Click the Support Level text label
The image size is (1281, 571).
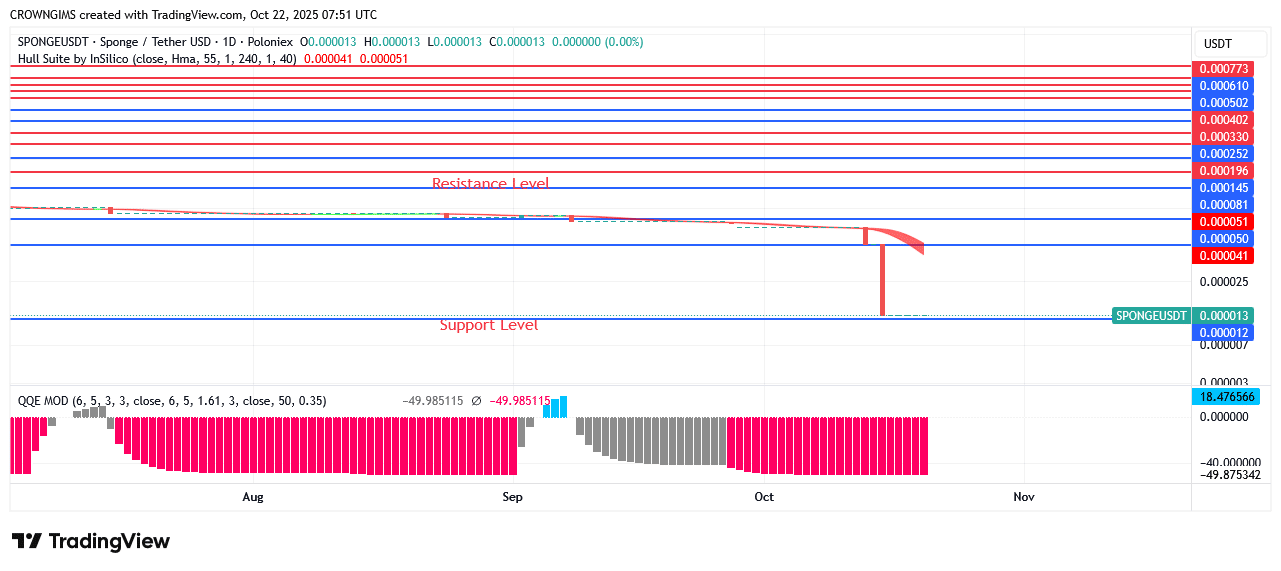tap(489, 325)
